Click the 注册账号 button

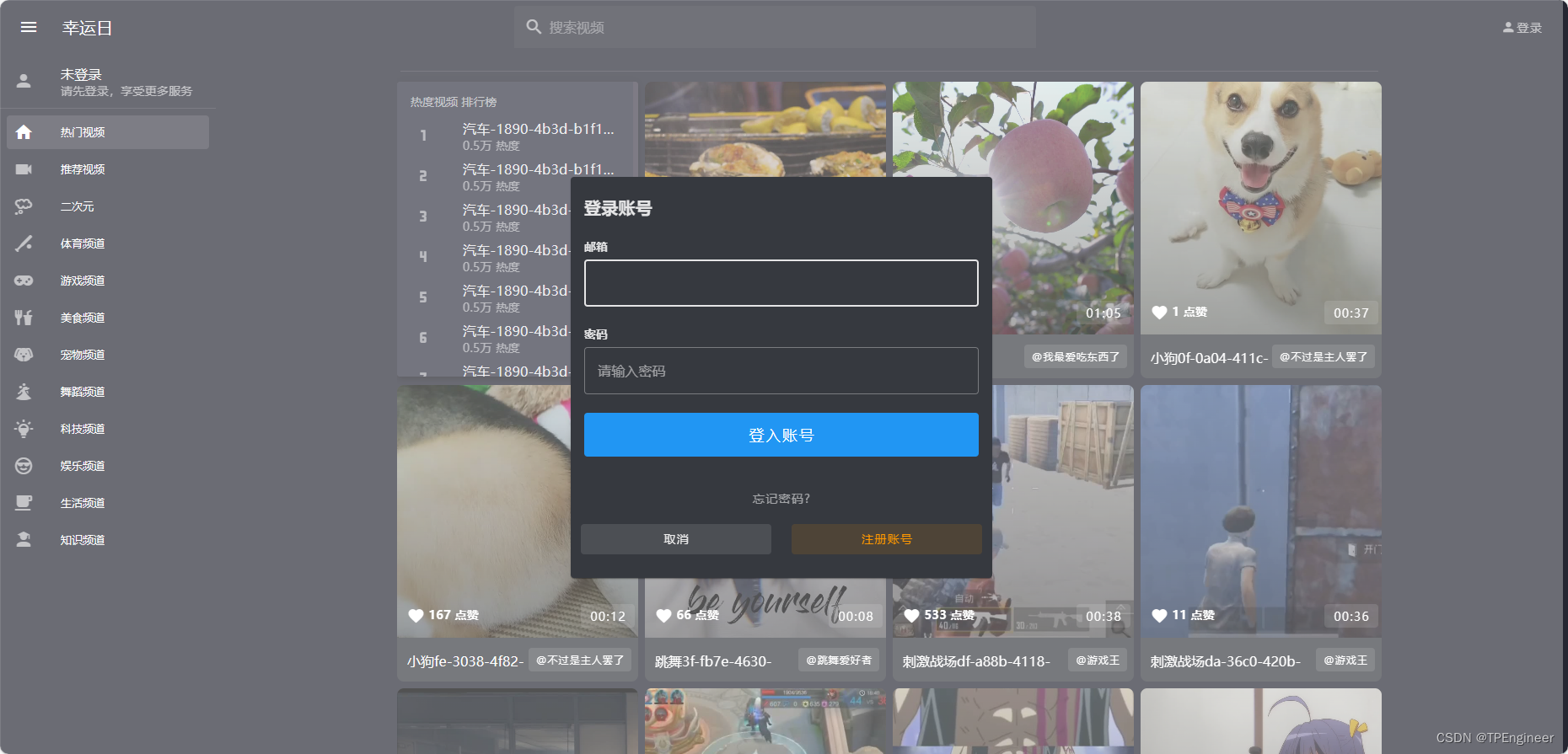click(x=887, y=539)
